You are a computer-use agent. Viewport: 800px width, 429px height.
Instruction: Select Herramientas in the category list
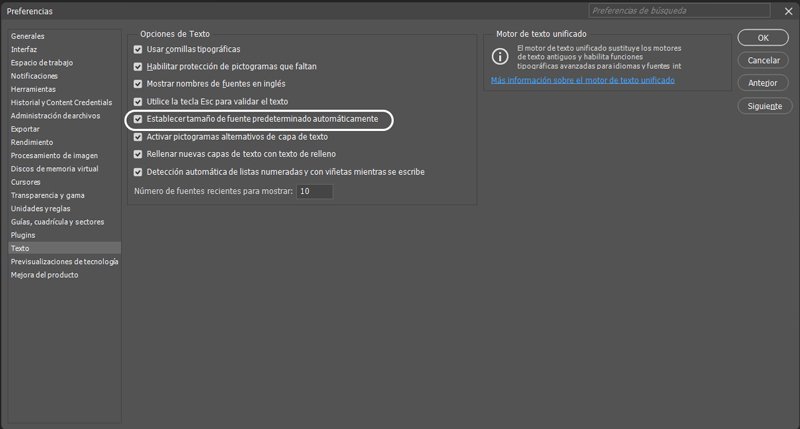click(x=33, y=89)
